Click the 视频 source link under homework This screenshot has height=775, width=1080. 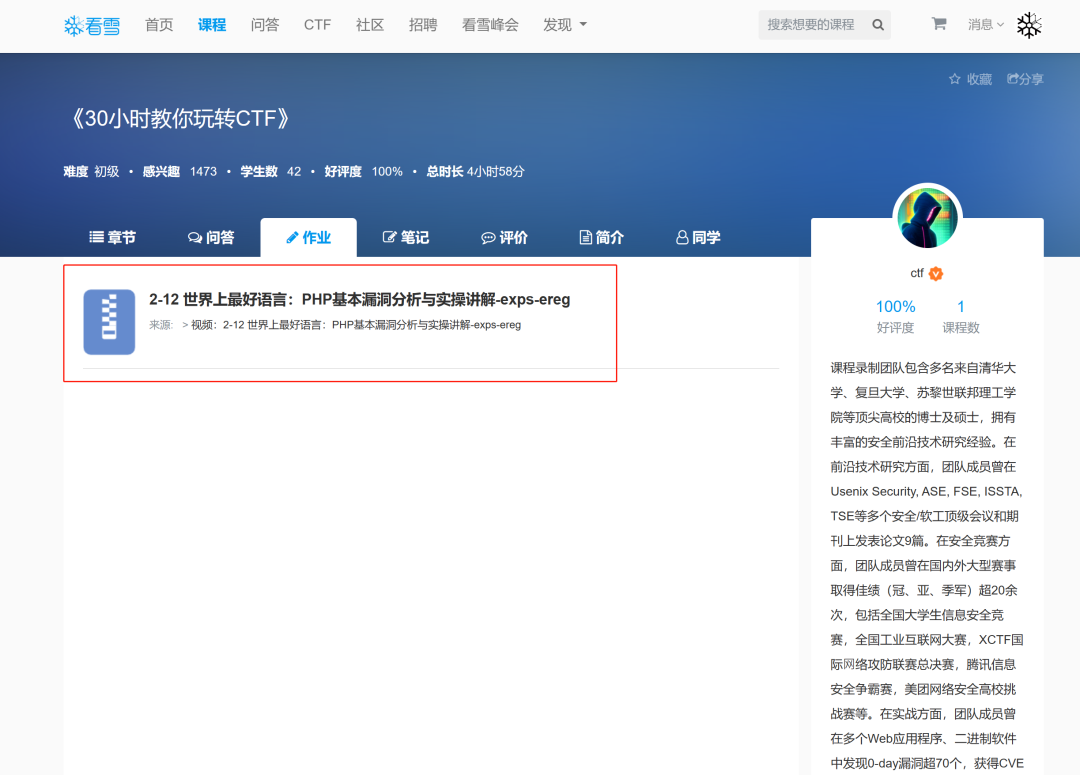pyautogui.click(x=355, y=325)
